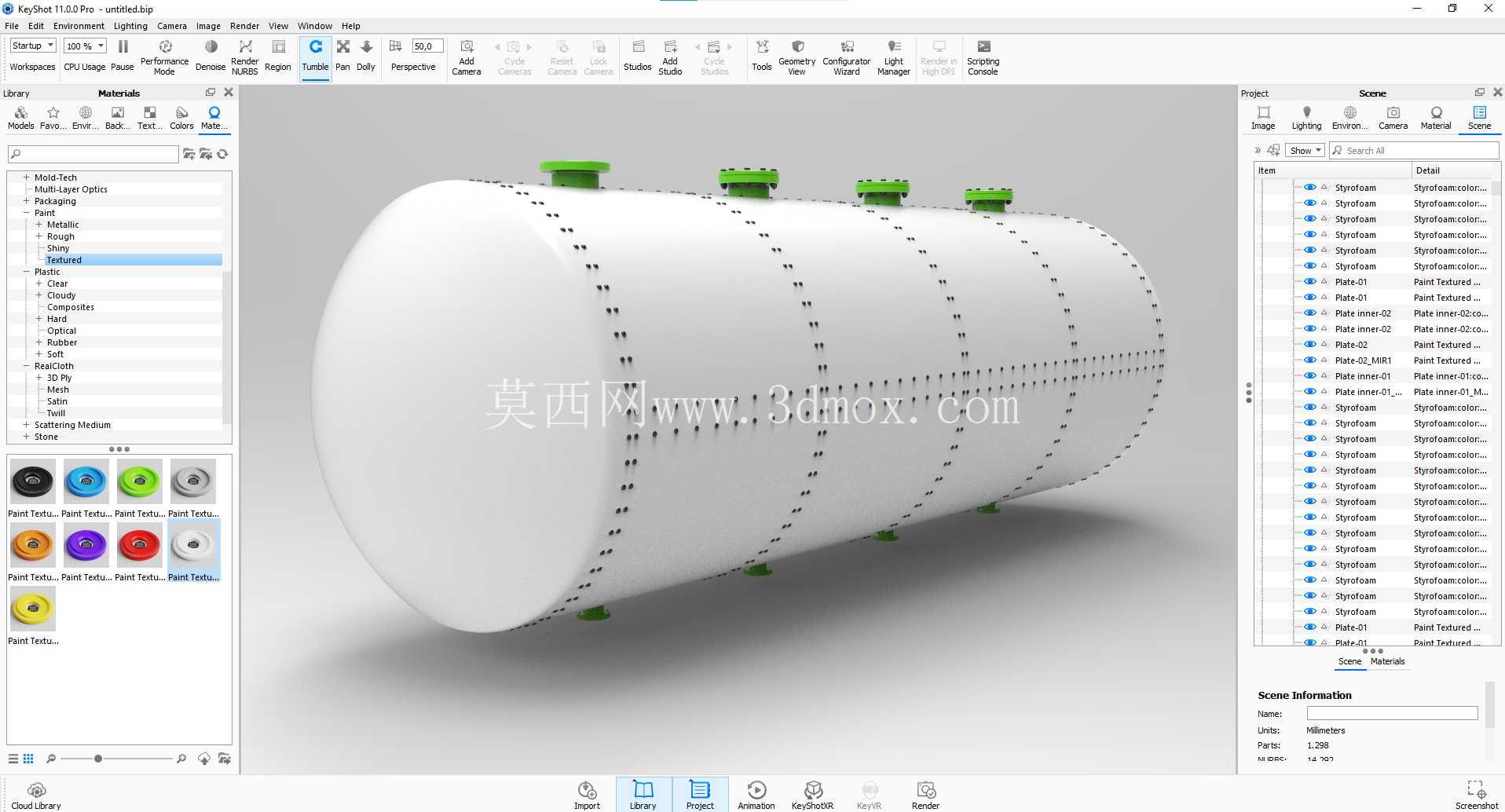The height and width of the screenshot is (812, 1505).
Task: Open Geometry View
Action: tap(796, 57)
